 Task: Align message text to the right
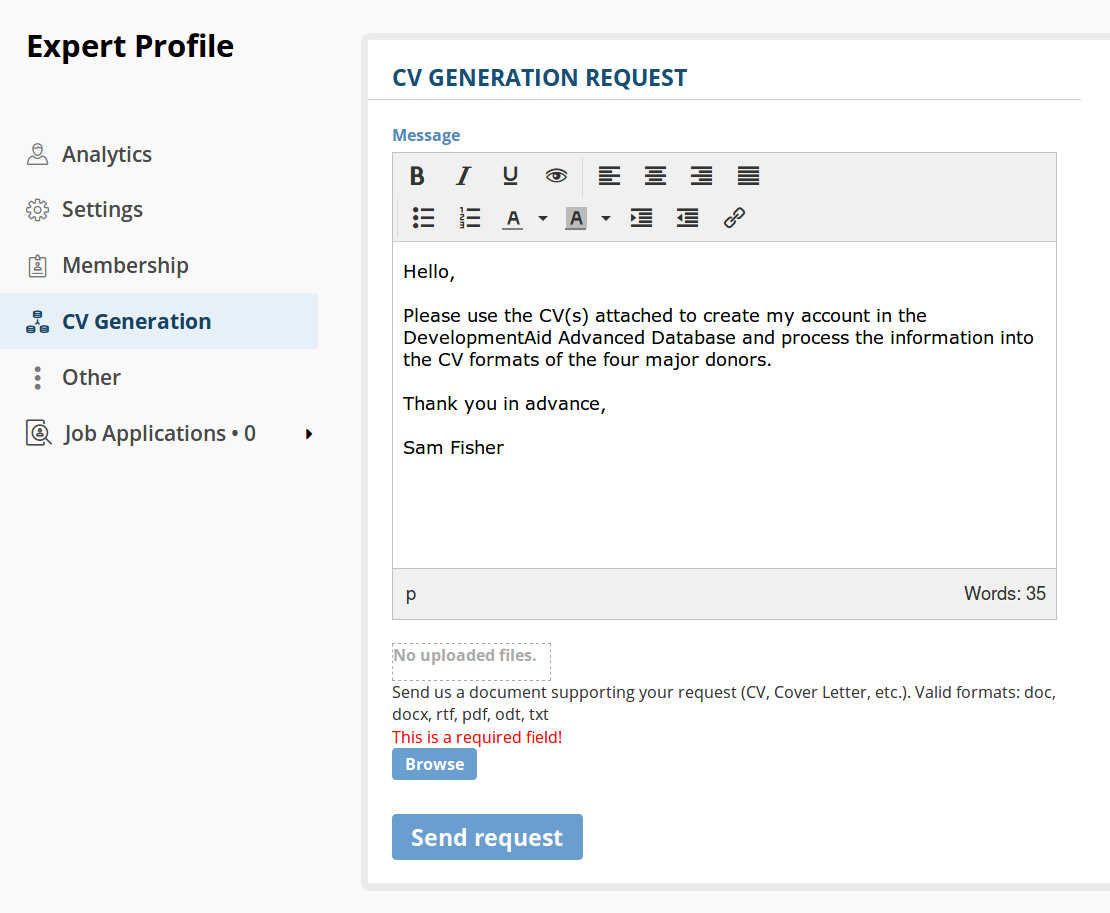pyautogui.click(x=701, y=176)
